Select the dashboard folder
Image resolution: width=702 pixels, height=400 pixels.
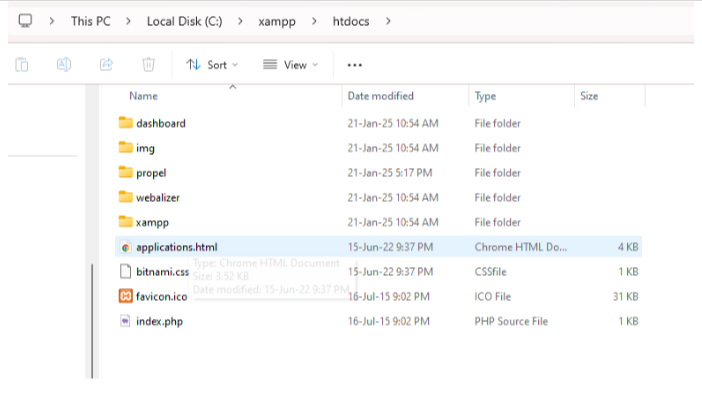[160, 123]
